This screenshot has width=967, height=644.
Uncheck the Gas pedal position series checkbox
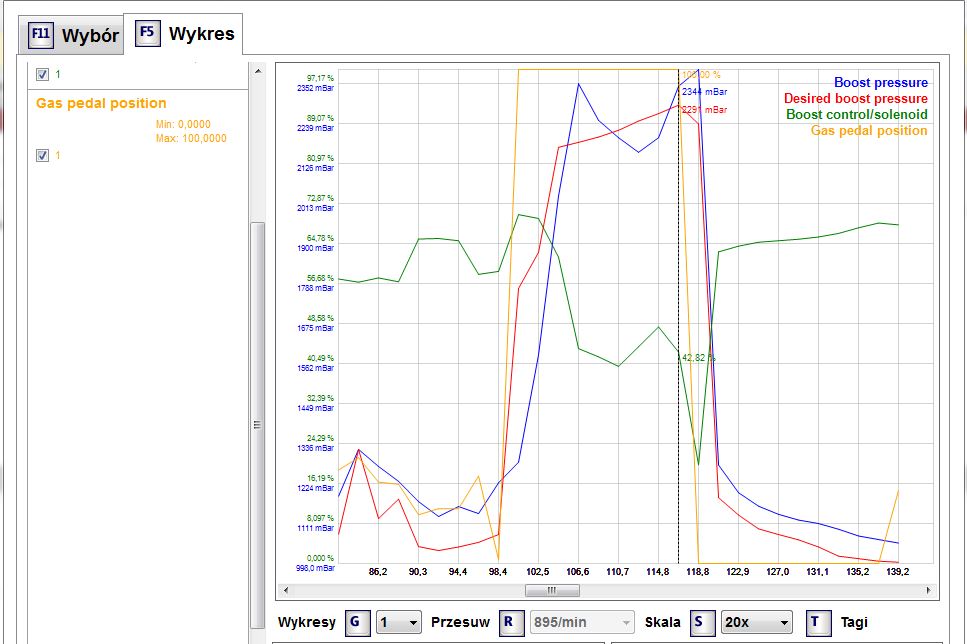click(x=42, y=155)
